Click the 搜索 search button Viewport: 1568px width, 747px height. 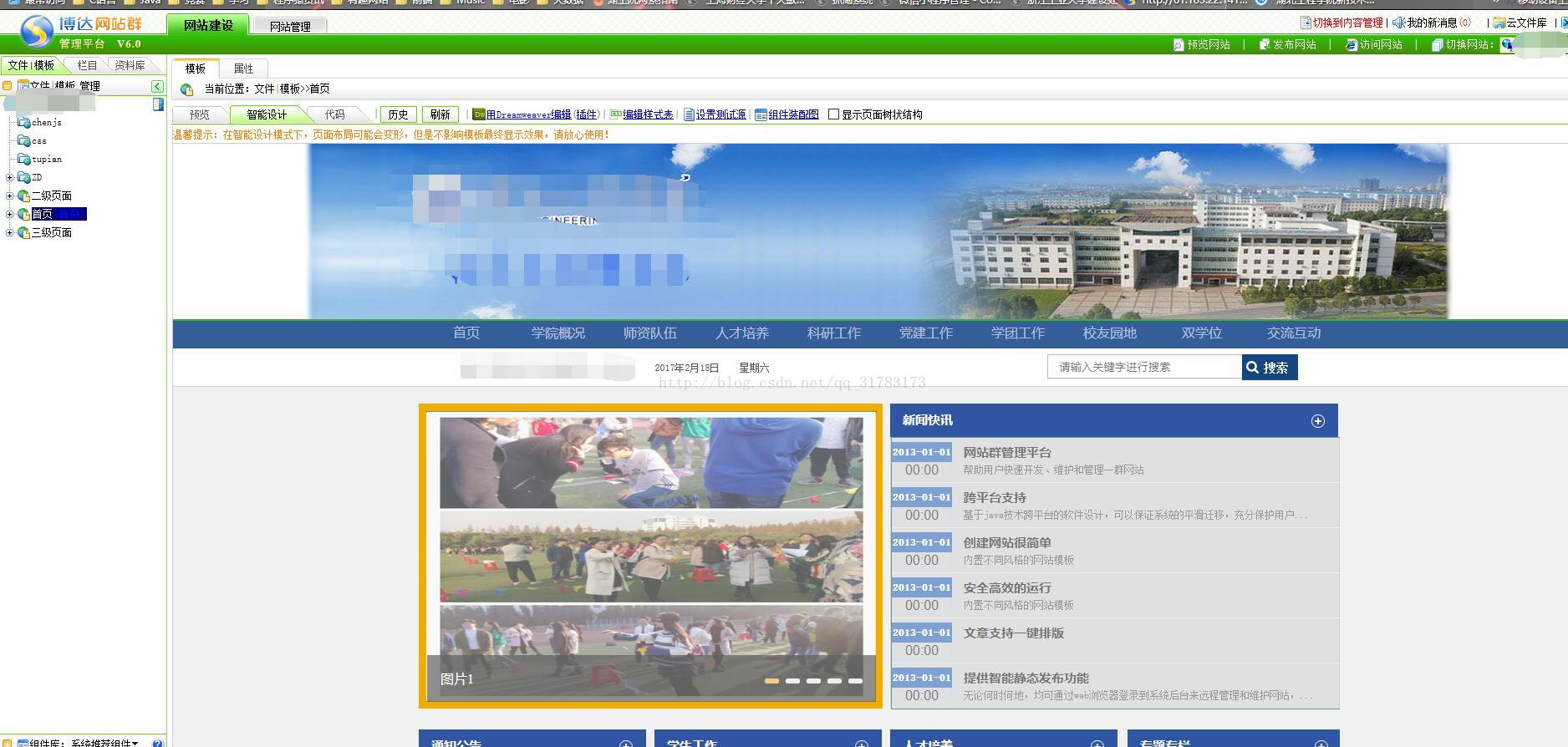click(1270, 368)
